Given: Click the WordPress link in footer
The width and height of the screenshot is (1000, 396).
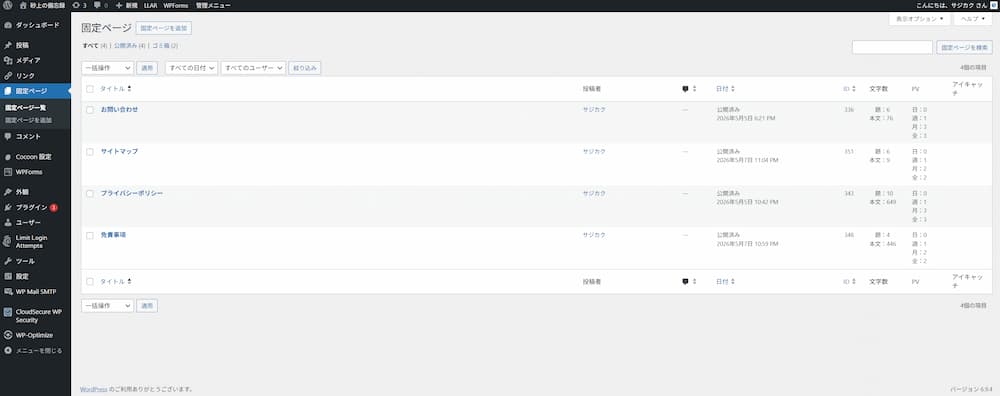Looking at the screenshot, I should click(94, 389).
